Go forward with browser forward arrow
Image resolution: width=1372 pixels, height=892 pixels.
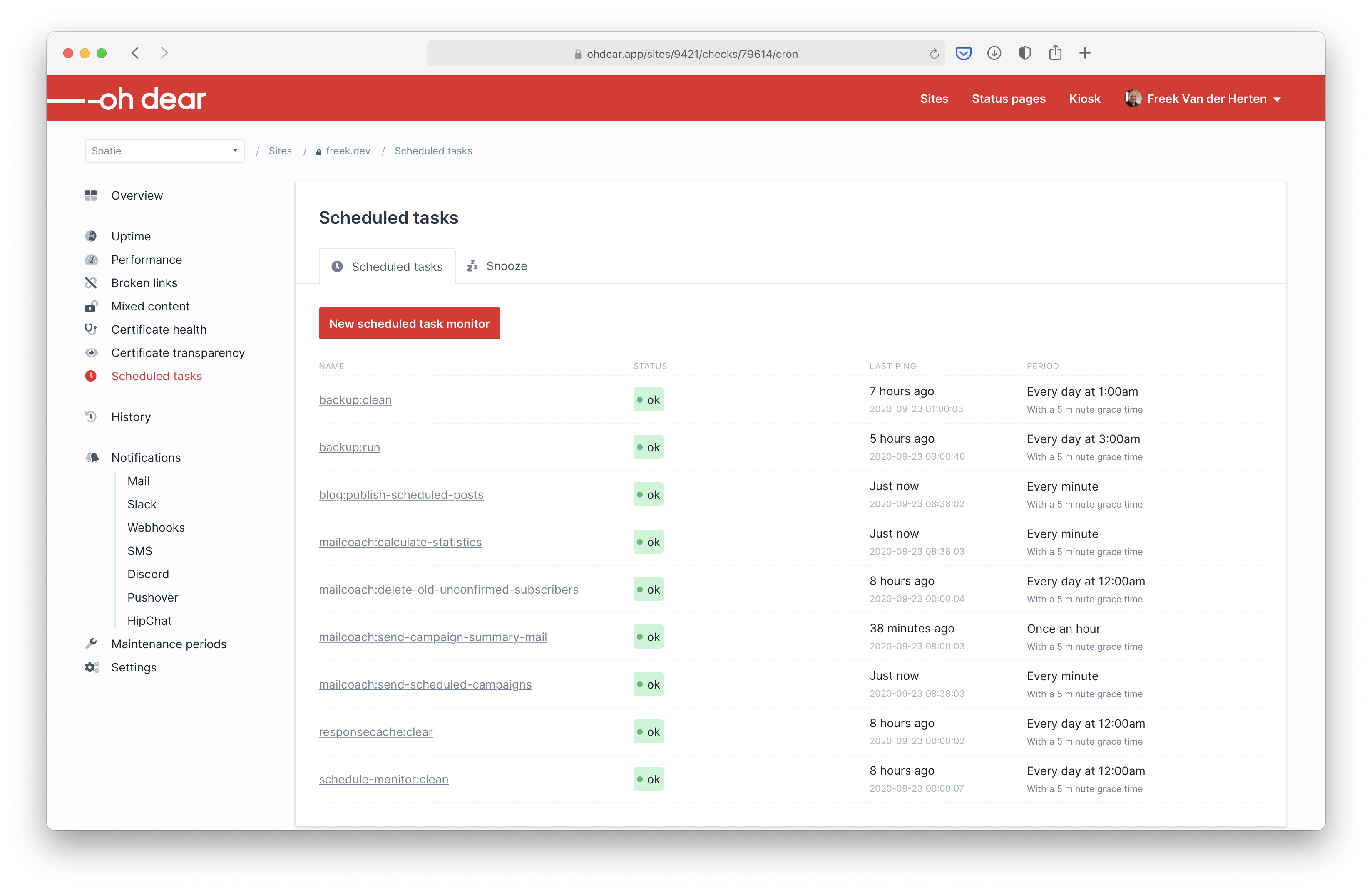pyautogui.click(x=164, y=53)
